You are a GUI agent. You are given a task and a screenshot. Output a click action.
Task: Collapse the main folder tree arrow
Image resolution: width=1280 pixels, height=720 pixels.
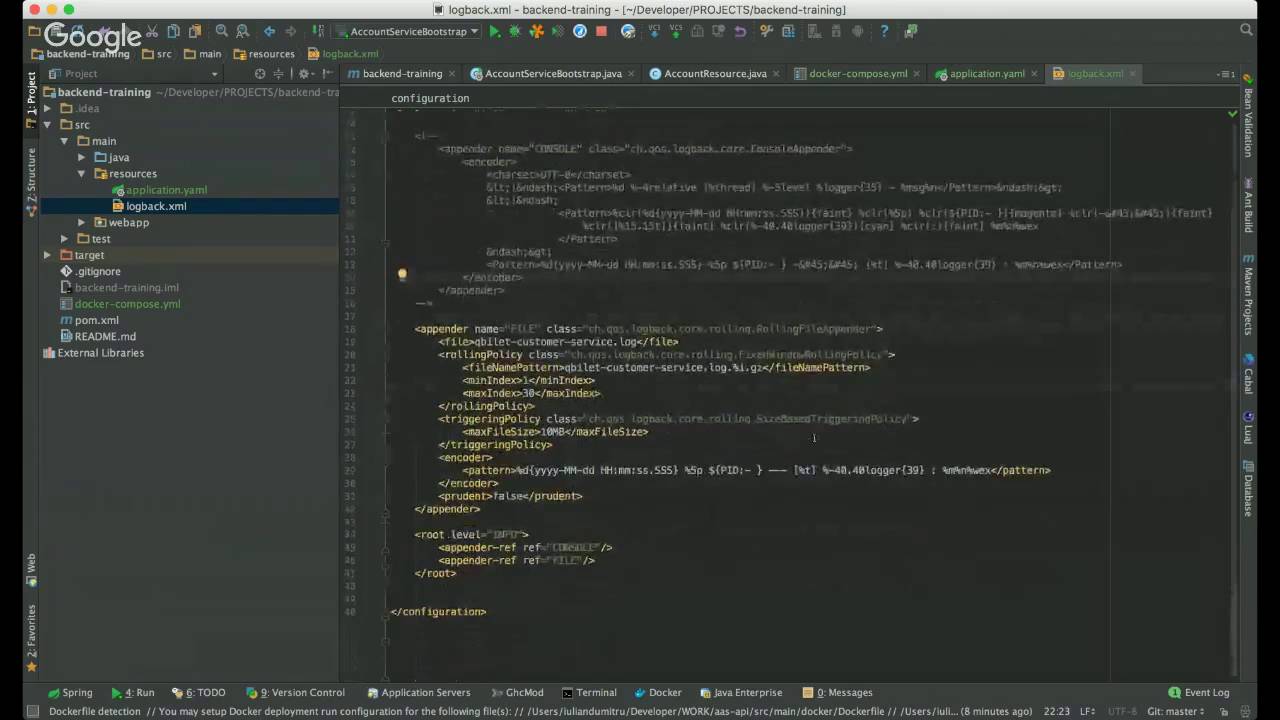click(x=64, y=141)
